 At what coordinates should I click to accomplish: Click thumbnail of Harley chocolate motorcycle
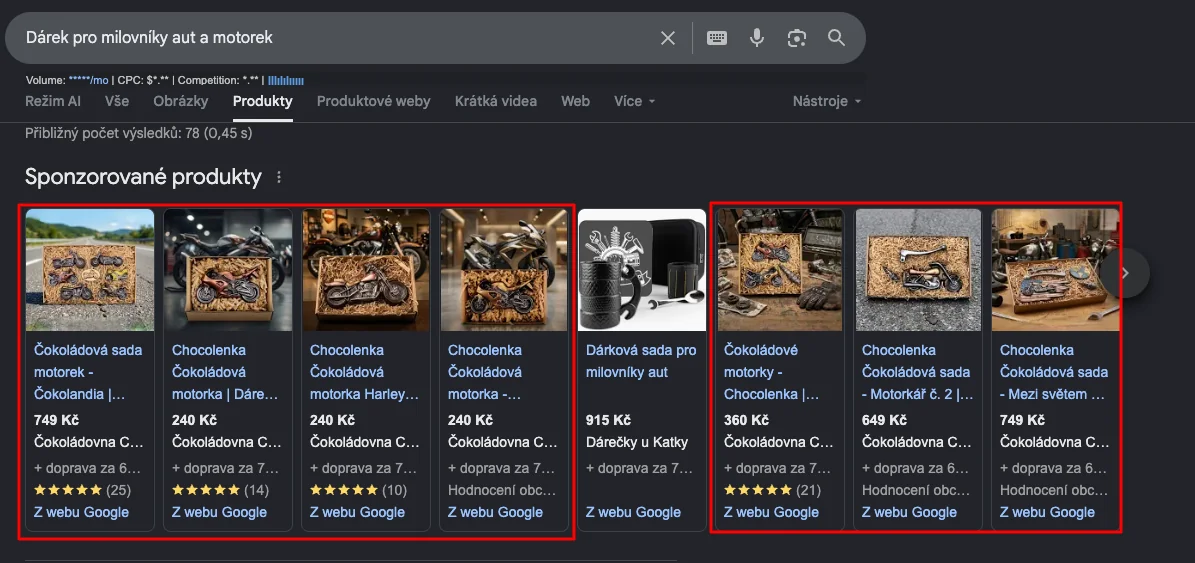pyautogui.click(x=366, y=270)
